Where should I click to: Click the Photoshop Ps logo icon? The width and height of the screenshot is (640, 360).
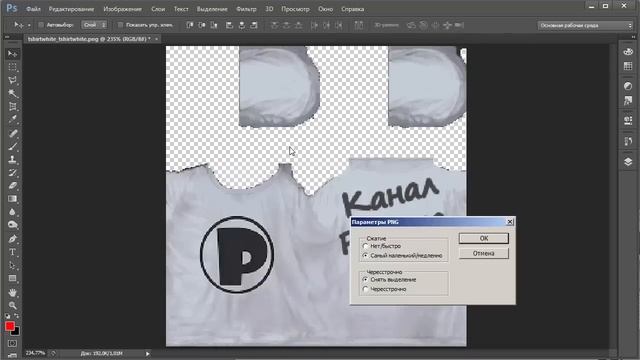[12, 8]
